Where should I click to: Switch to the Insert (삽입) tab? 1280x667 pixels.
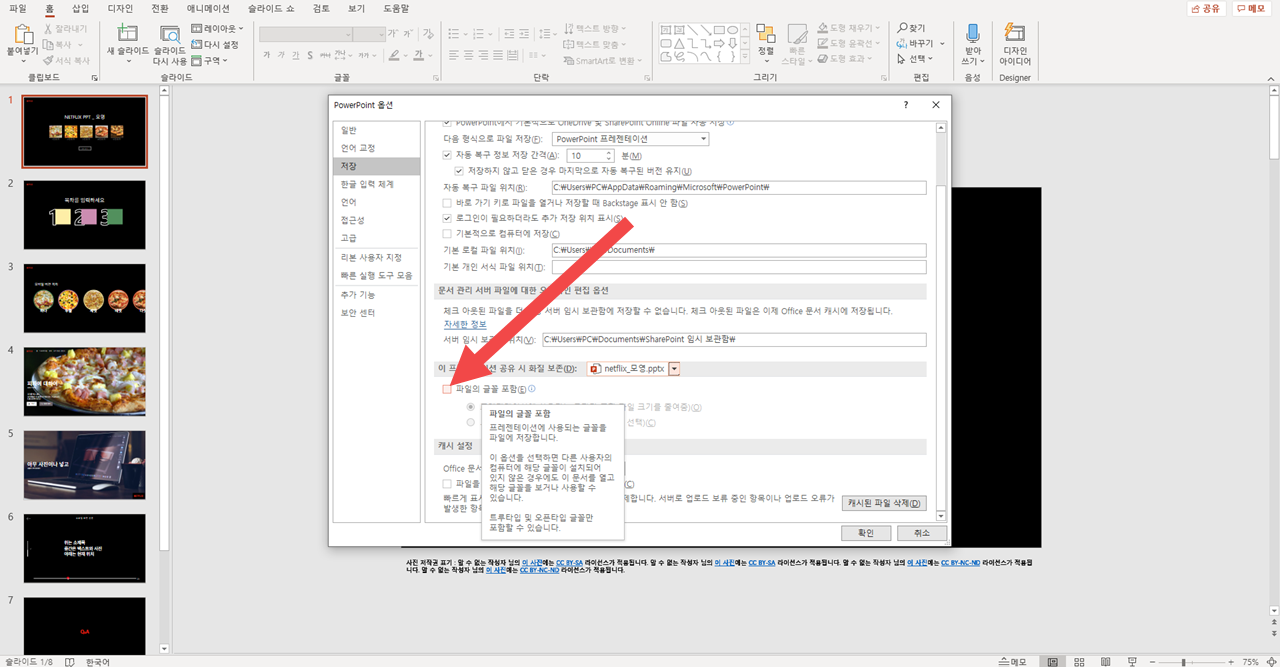click(x=81, y=8)
